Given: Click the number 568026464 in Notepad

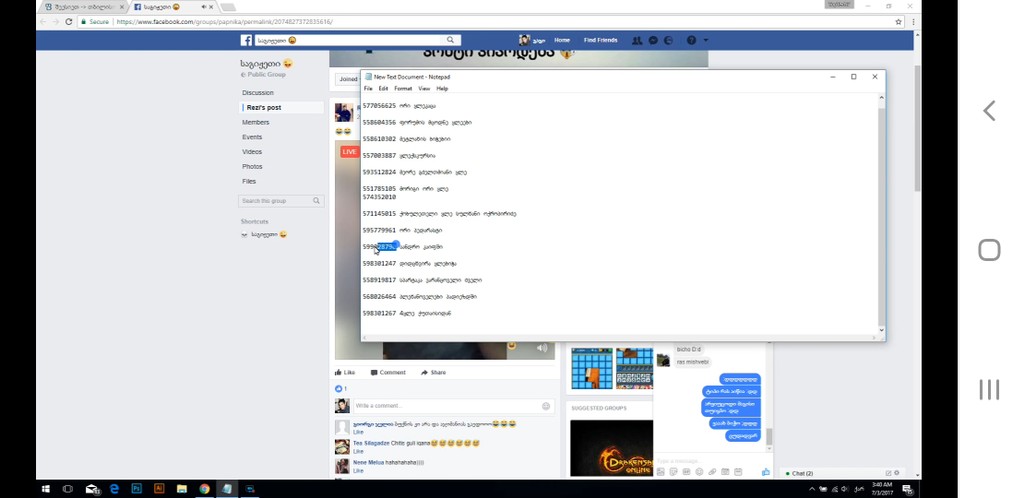Looking at the screenshot, I should (x=379, y=296).
